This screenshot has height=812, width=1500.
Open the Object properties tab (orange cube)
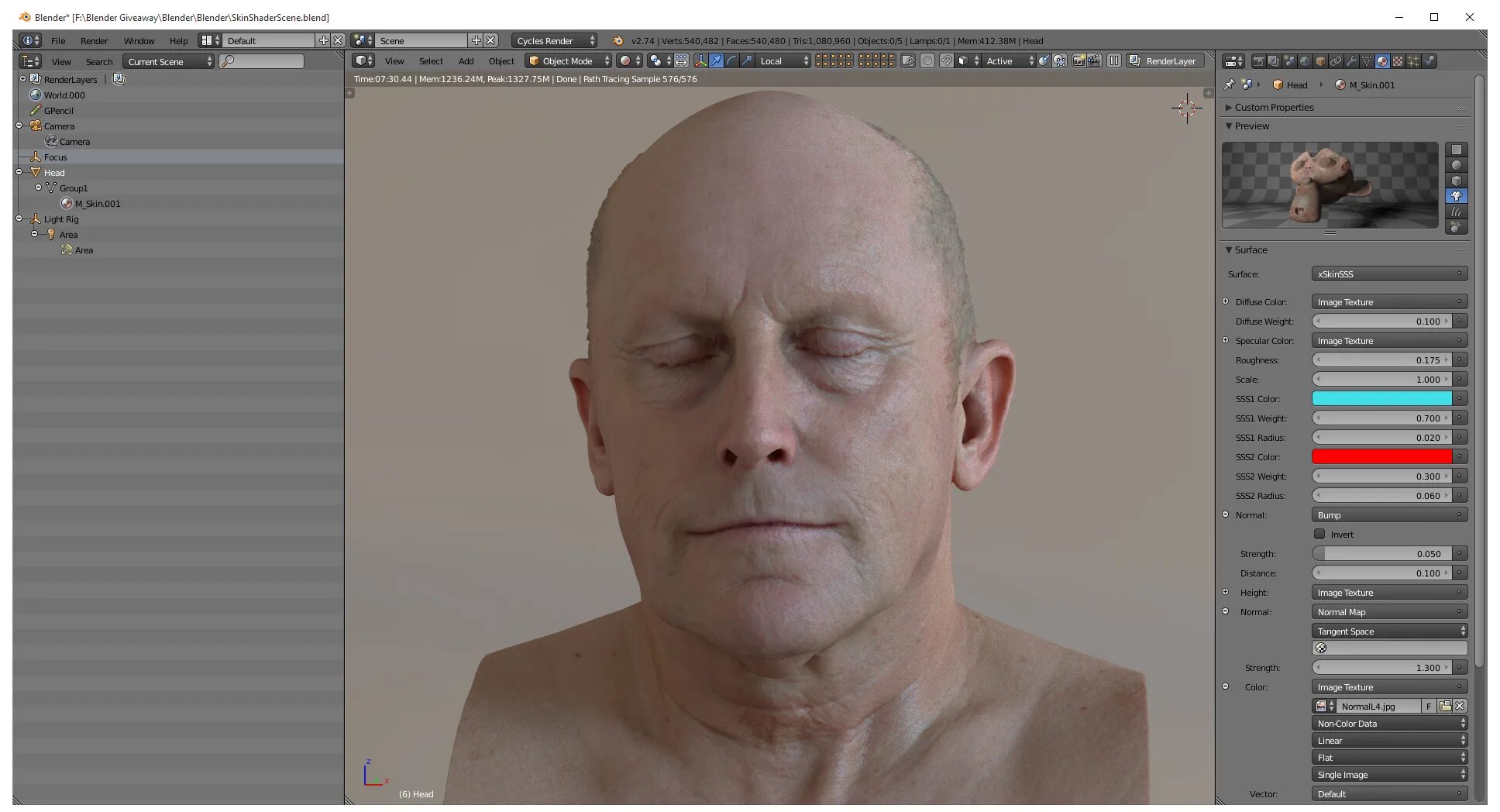pyautogui.click(x=1320, y=61)
